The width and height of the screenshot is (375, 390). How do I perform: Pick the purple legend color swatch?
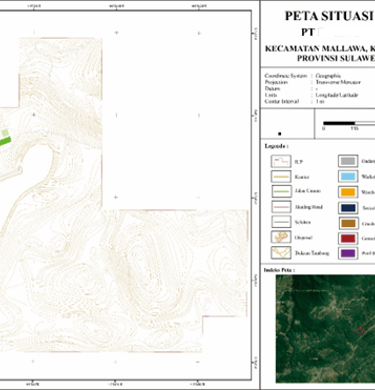(348, 253)
